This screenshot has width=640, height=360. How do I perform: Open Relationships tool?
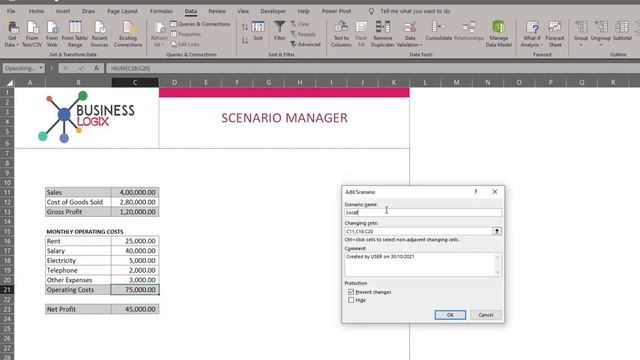point(469,31)
